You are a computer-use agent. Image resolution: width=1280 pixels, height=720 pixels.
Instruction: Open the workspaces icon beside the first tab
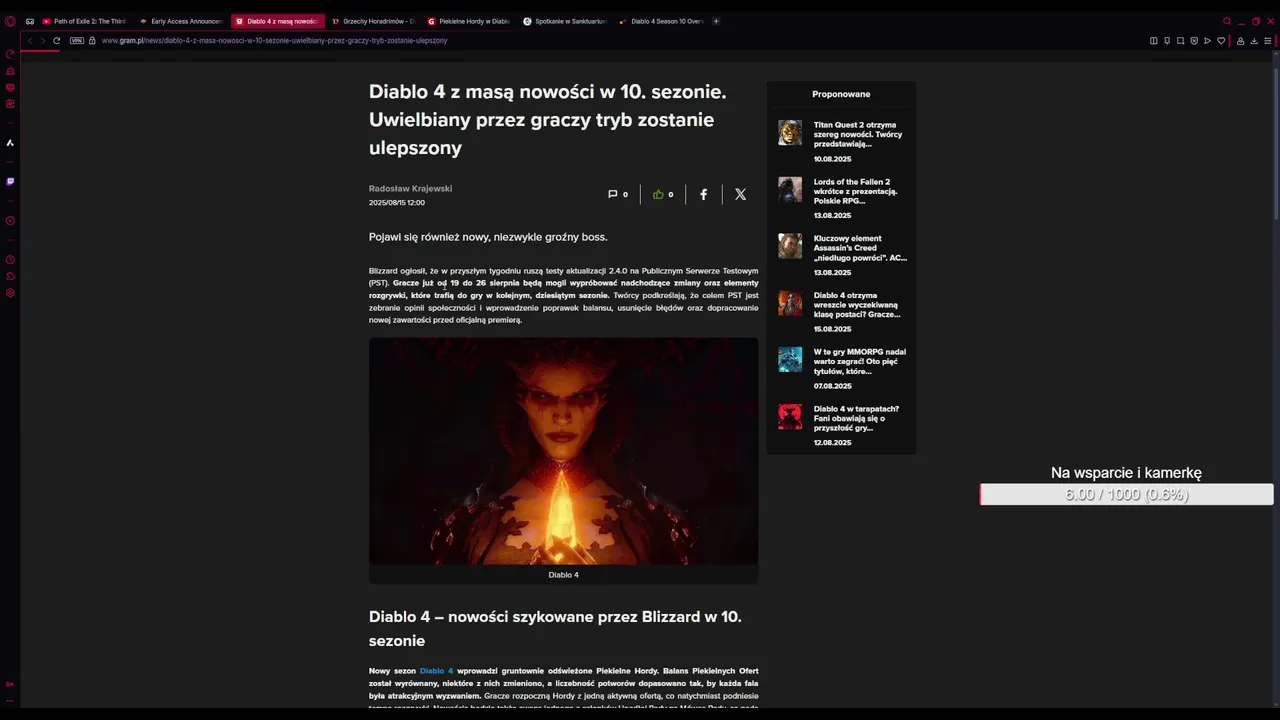pyautogui.click(x=30, y=21)
